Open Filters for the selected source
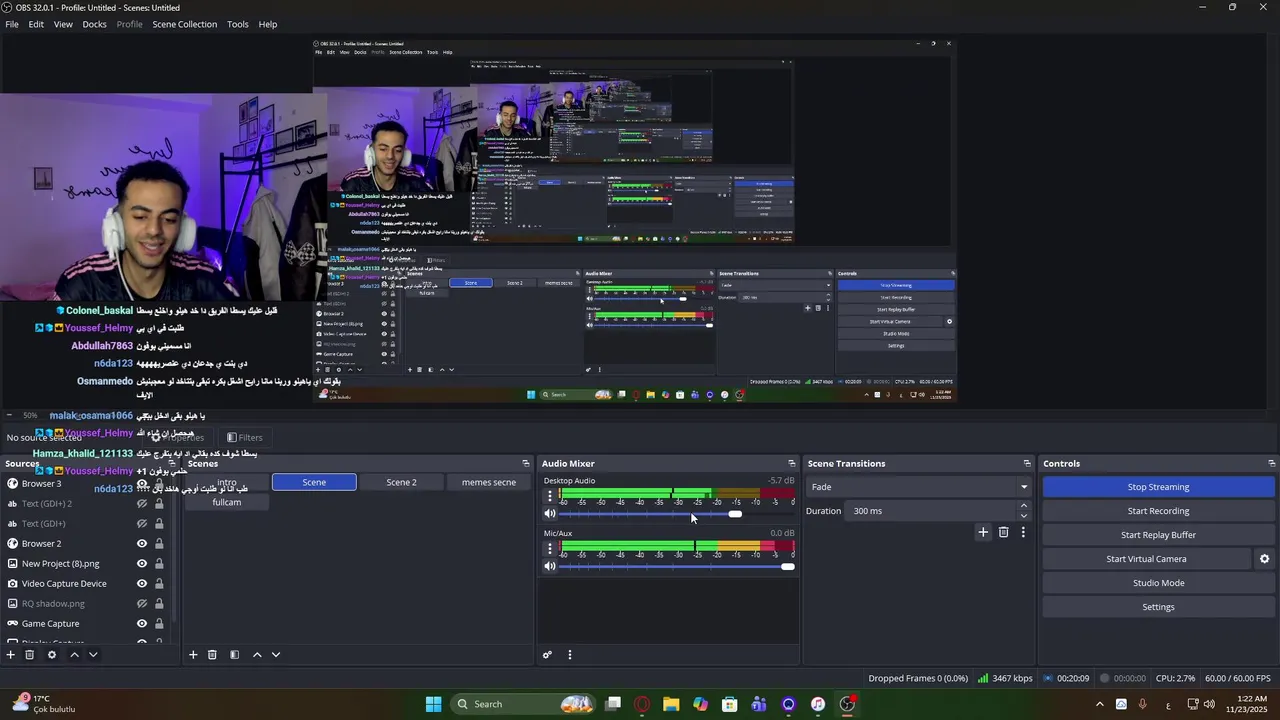Viewport: 1280px width, 720px height. pos(244,437)
